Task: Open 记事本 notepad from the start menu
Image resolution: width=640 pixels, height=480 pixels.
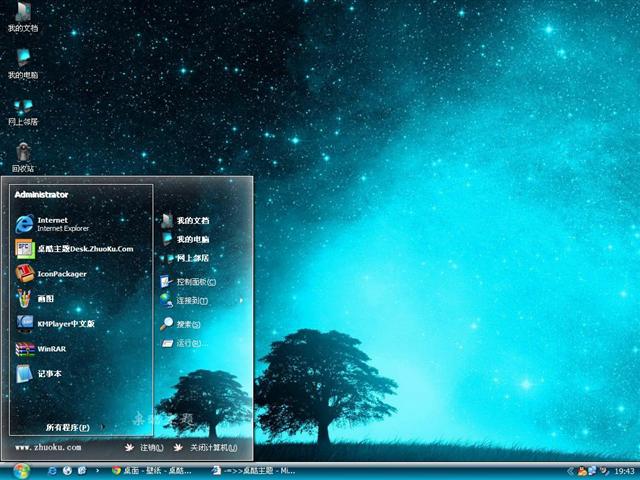Action: click(x=39, y=374)
